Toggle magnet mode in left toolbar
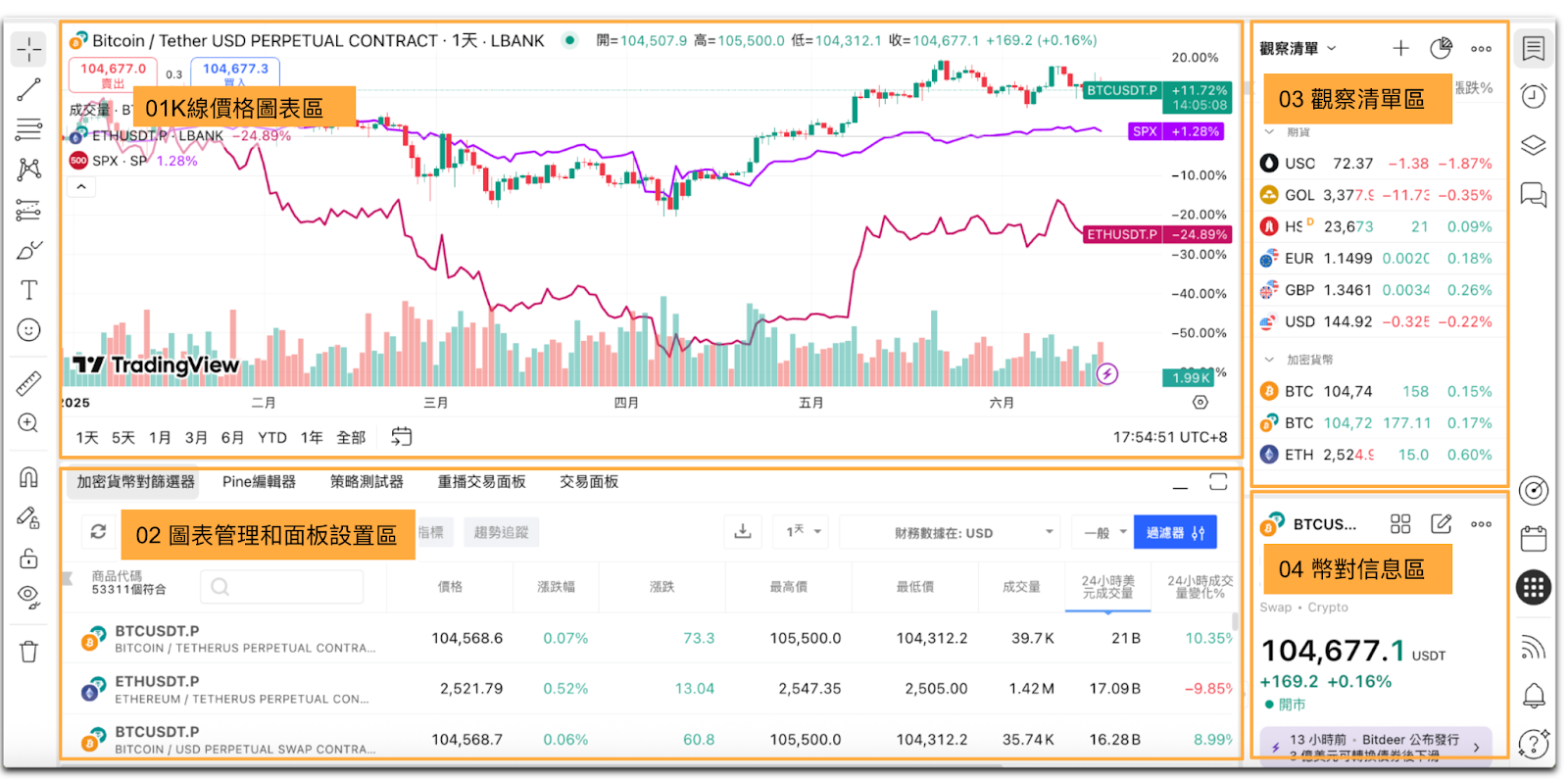This screenshot has width=1568, height=779. (28, 477)
